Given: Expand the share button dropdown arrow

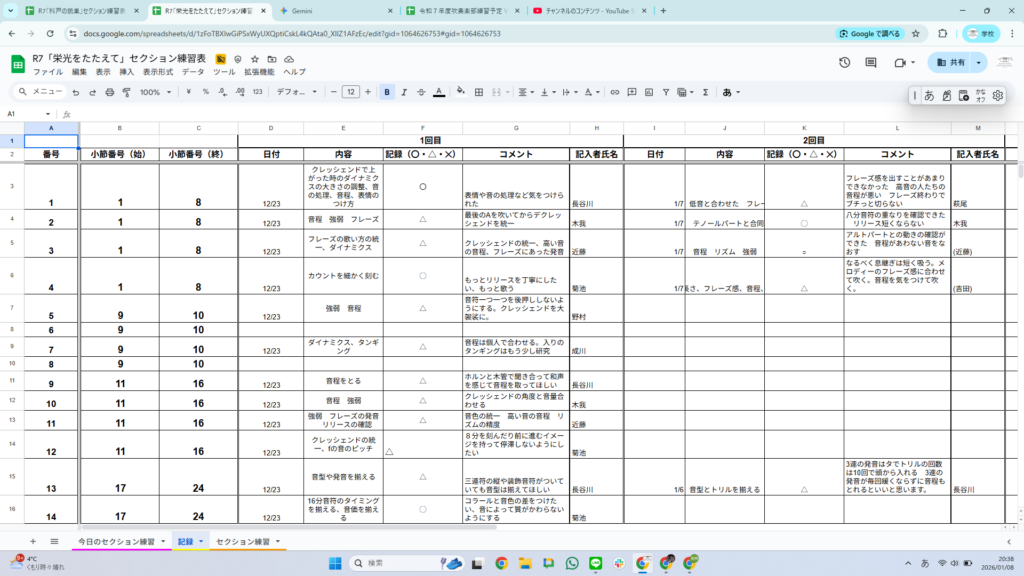Looking at the screenshot, I should (x=978, y=62).
